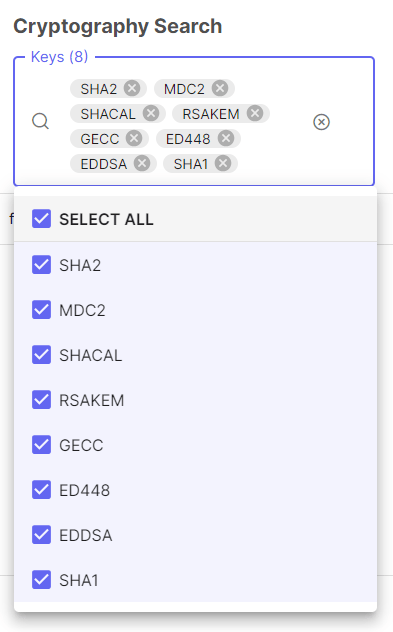
Task: Toggle the SHACAL checkbox
Action: pos(42,355)
